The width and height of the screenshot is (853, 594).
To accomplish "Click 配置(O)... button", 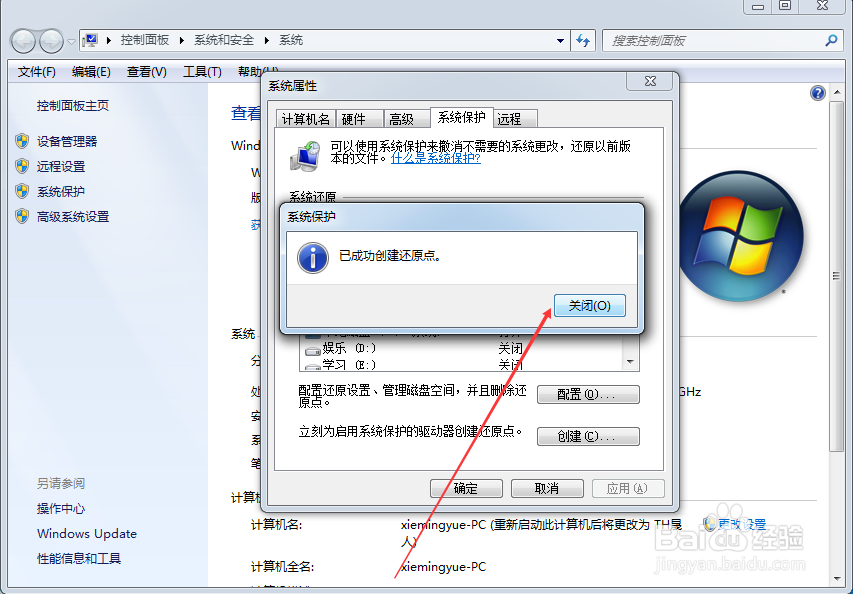I will pyautogui.click(x=588, y=394).
